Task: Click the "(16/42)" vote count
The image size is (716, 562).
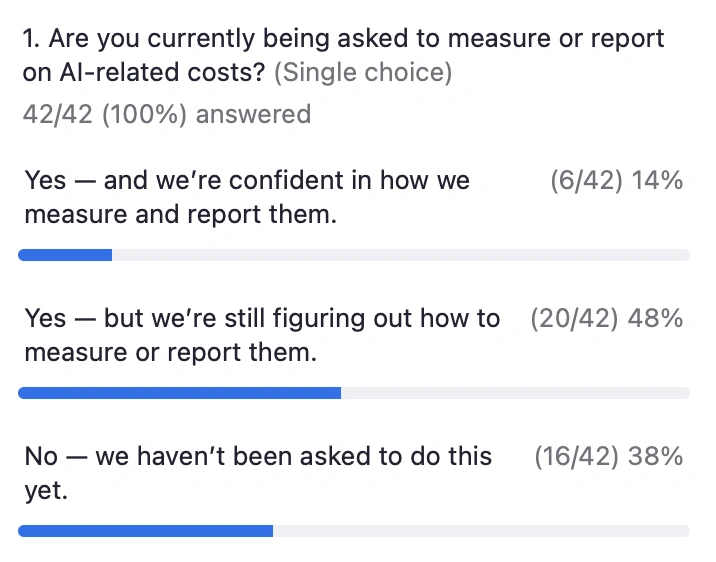Action: pos(576,457)
